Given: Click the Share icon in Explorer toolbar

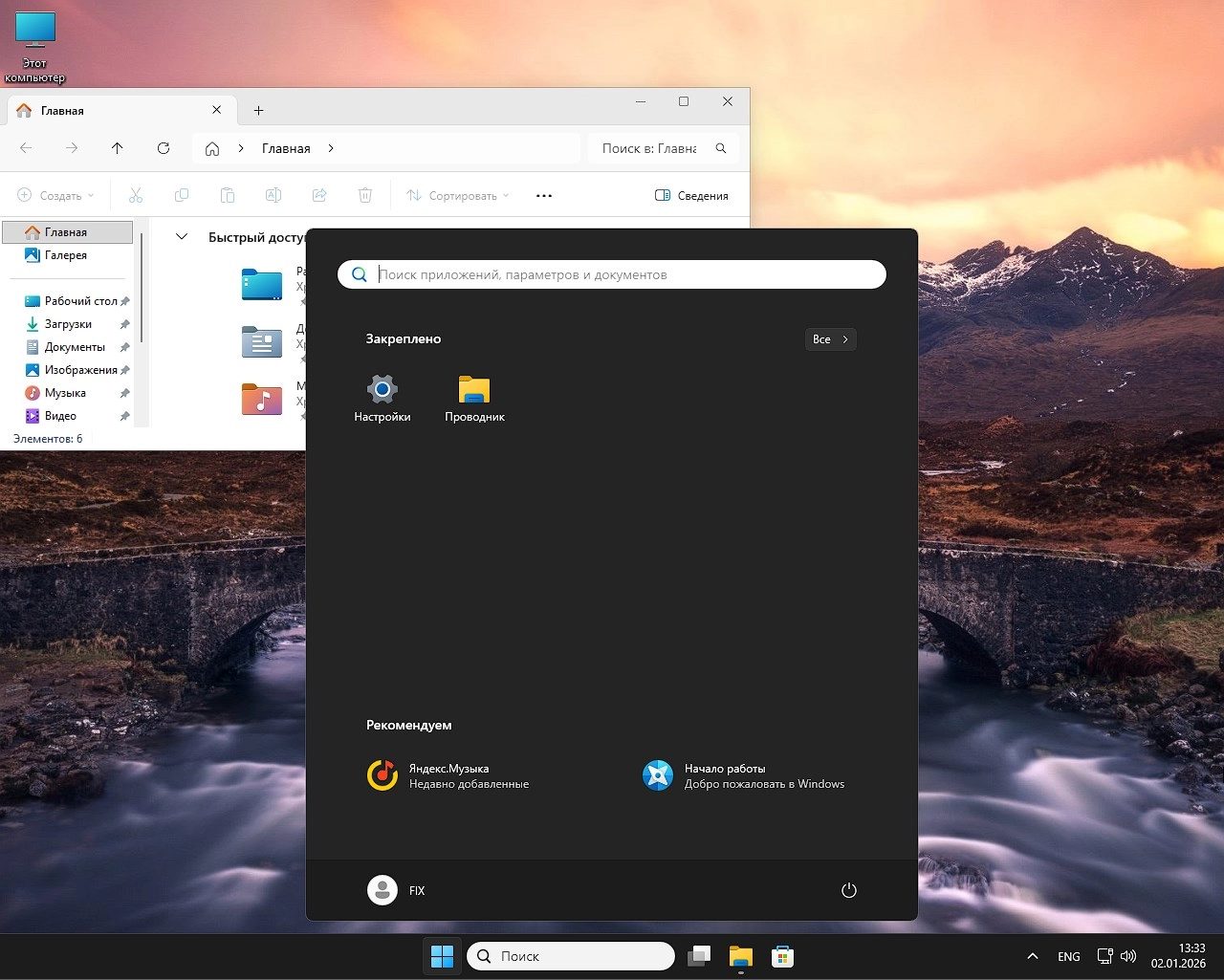Looking at the screenshot, I should [x=319, y=195].
